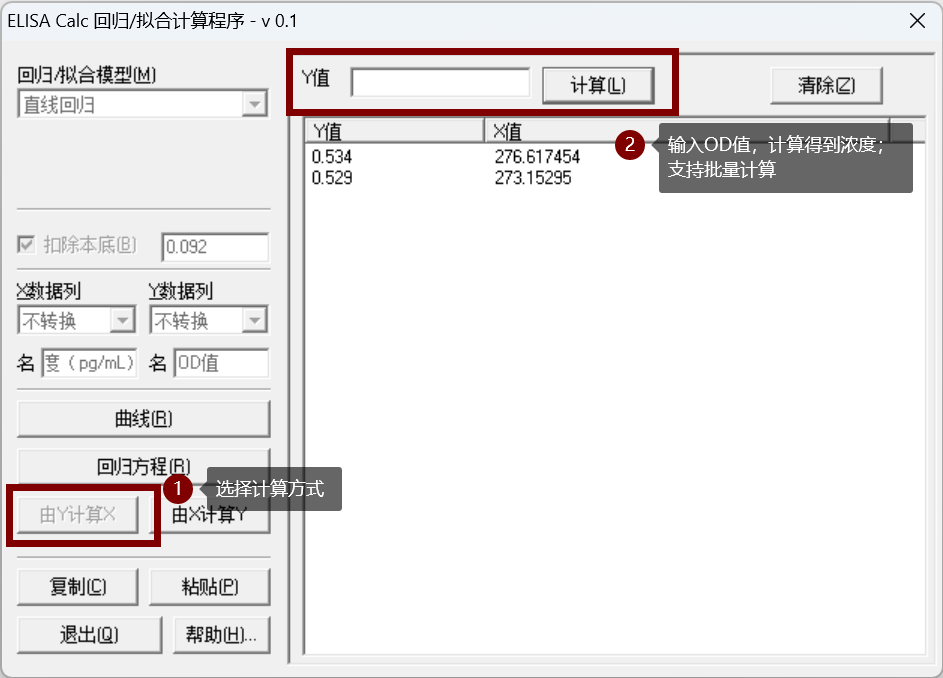The height and width of the screenshot is (678, 943).
Task: Open the 曲线(R) curve view
Action: [x=141, y=419]
